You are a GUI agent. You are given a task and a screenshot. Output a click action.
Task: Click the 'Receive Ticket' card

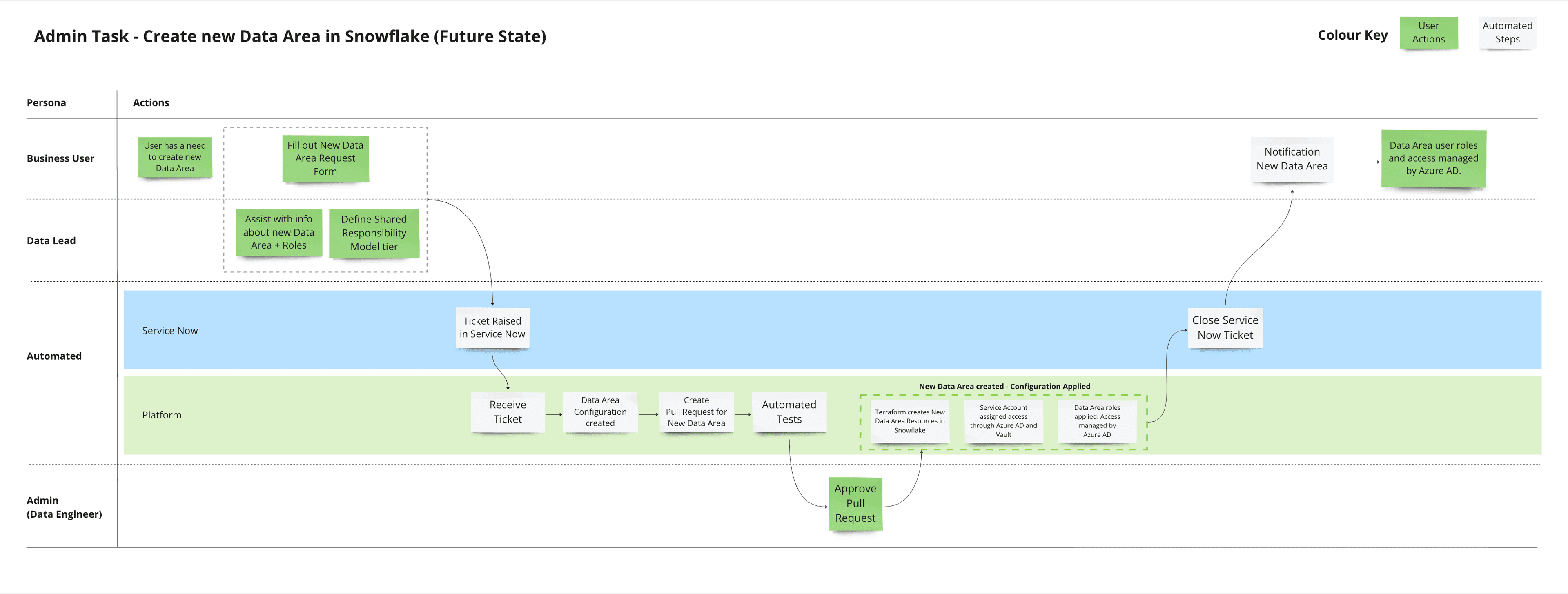[x=508, y=412]
